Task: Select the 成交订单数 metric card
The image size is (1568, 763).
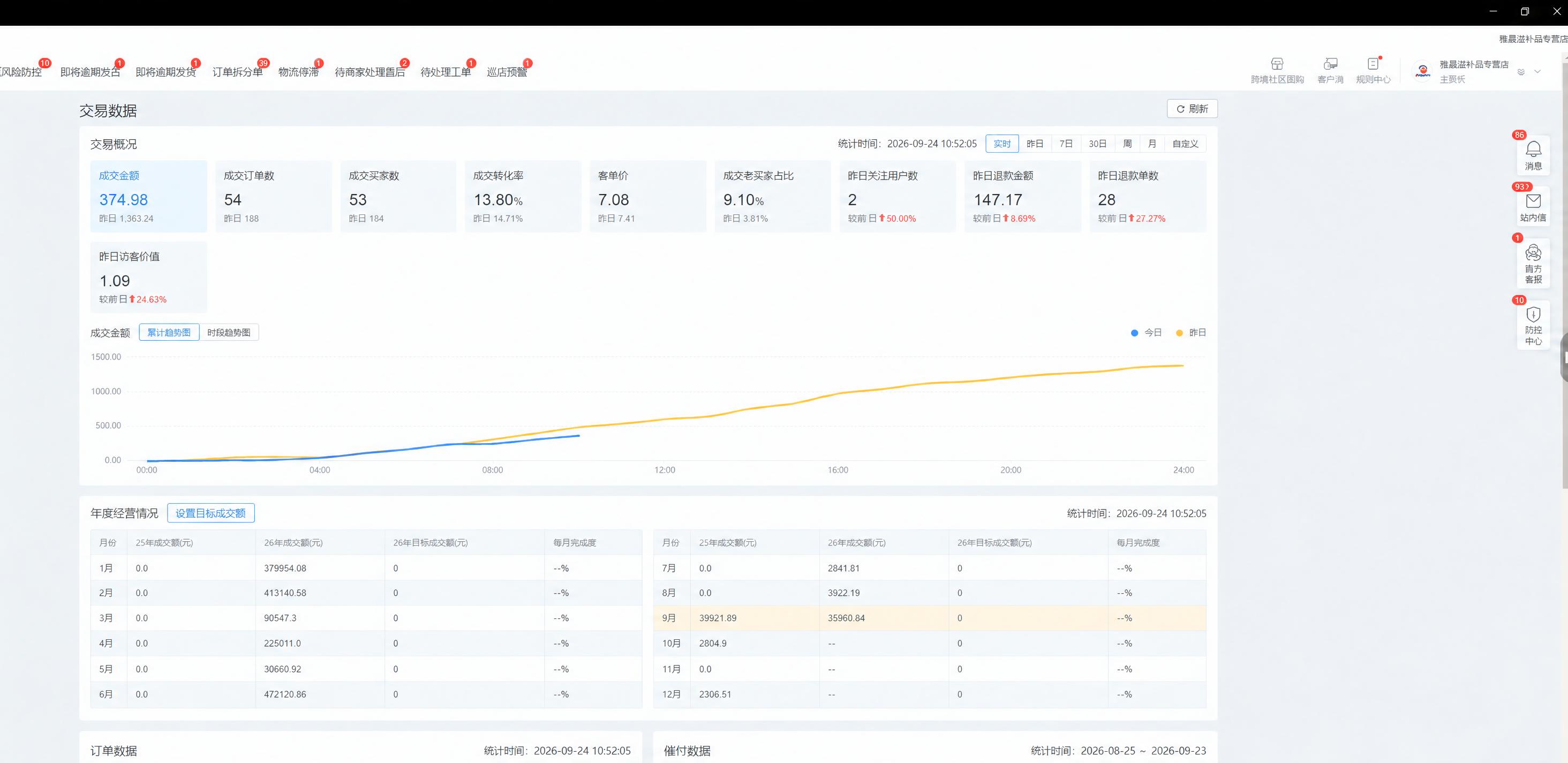Action: click(x=274, y=196)
